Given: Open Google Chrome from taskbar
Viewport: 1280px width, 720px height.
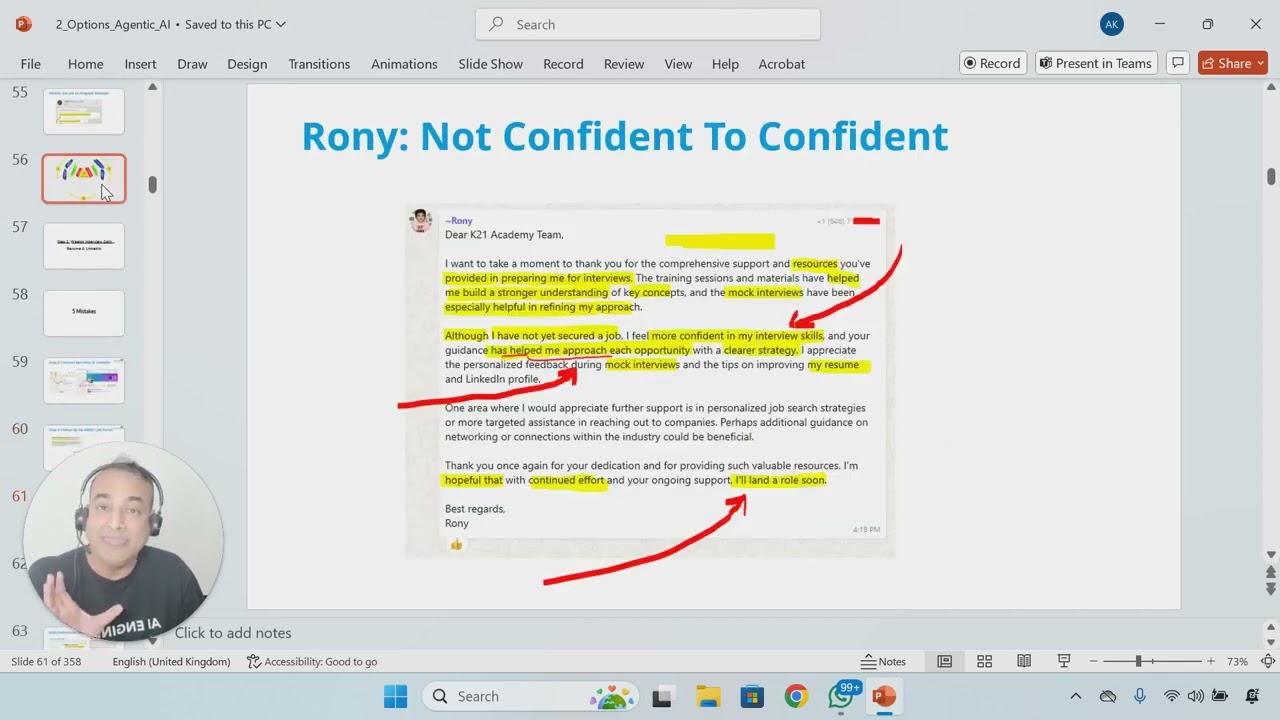Looking at the screenshot, I should point(796,696).
